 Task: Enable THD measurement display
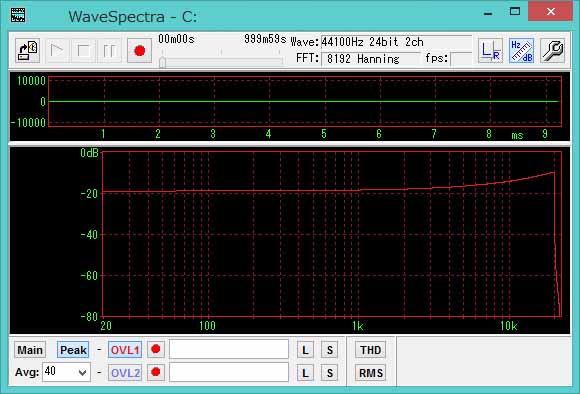371,350
